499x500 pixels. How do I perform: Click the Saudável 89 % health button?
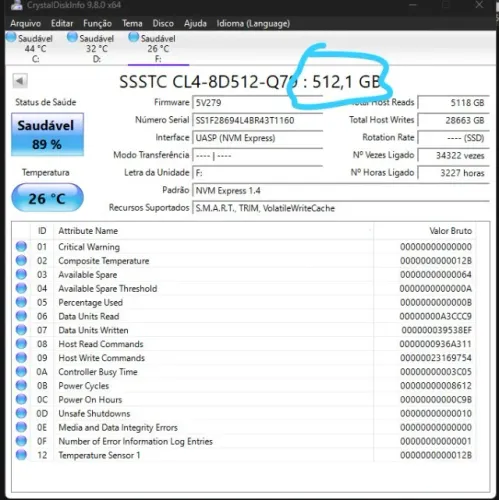point(47,134)
